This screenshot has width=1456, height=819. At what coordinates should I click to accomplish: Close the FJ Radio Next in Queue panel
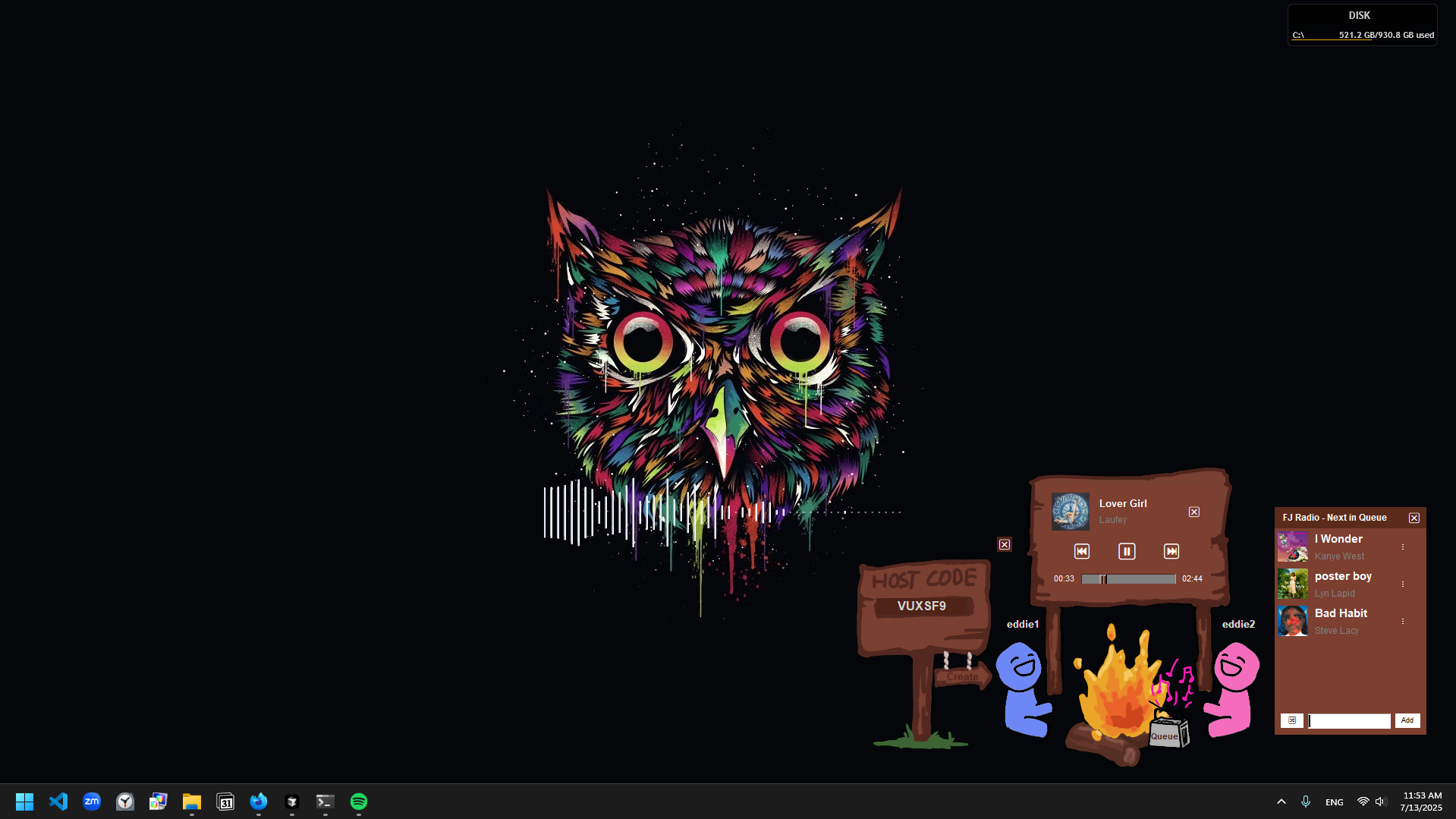click(1414, 518)
